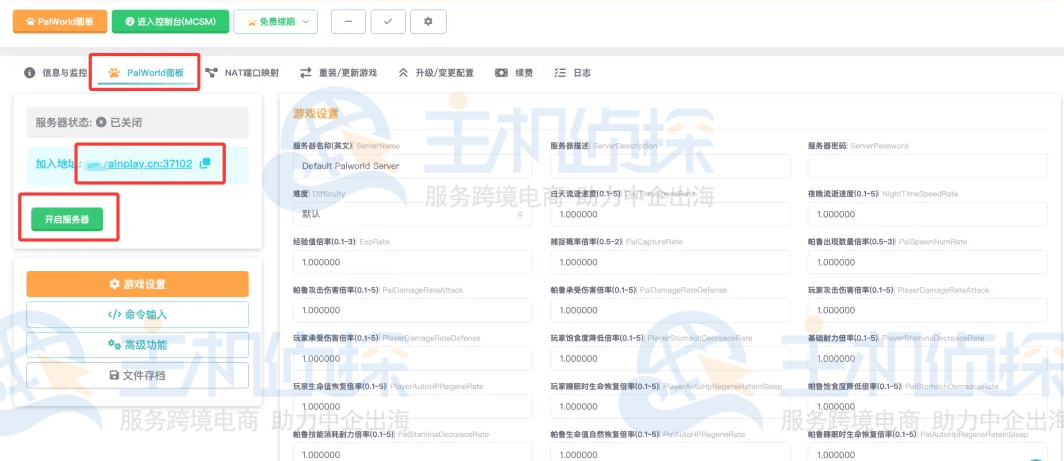Click the PlayerAutoHPRegeneRate input field
Image resolution: width=1064 pixels, height=461 pixels.
(x=413, y=407)
